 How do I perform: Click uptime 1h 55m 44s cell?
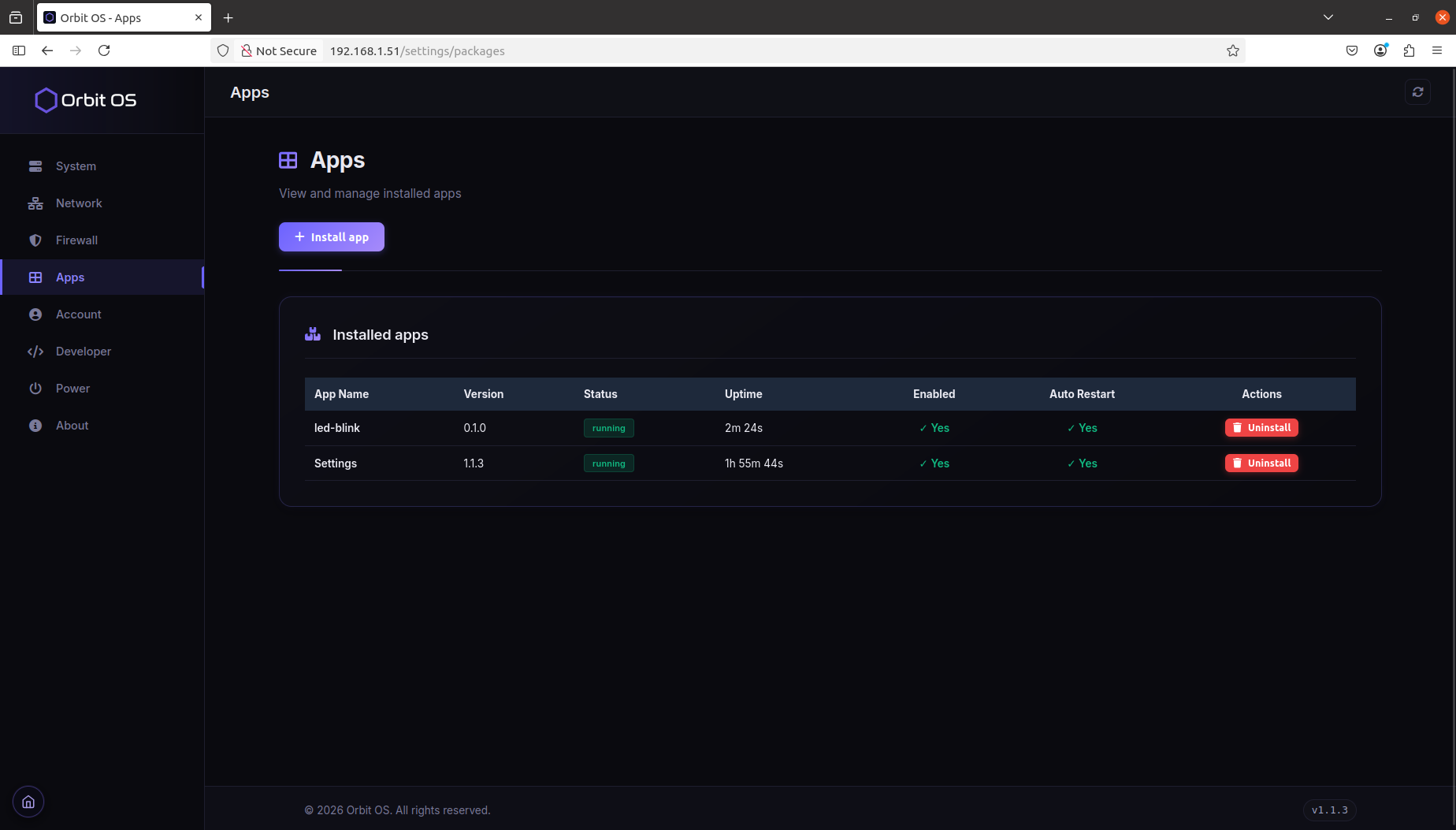[754, 463]
